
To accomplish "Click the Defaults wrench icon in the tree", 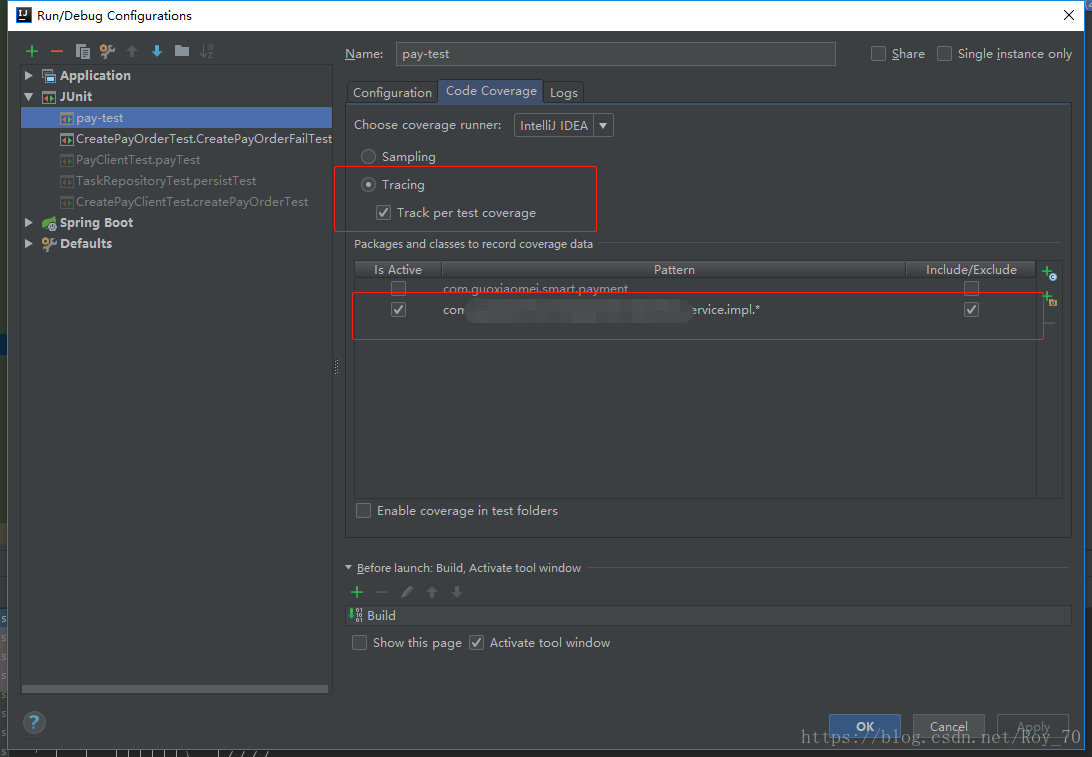I will (49, 244).
